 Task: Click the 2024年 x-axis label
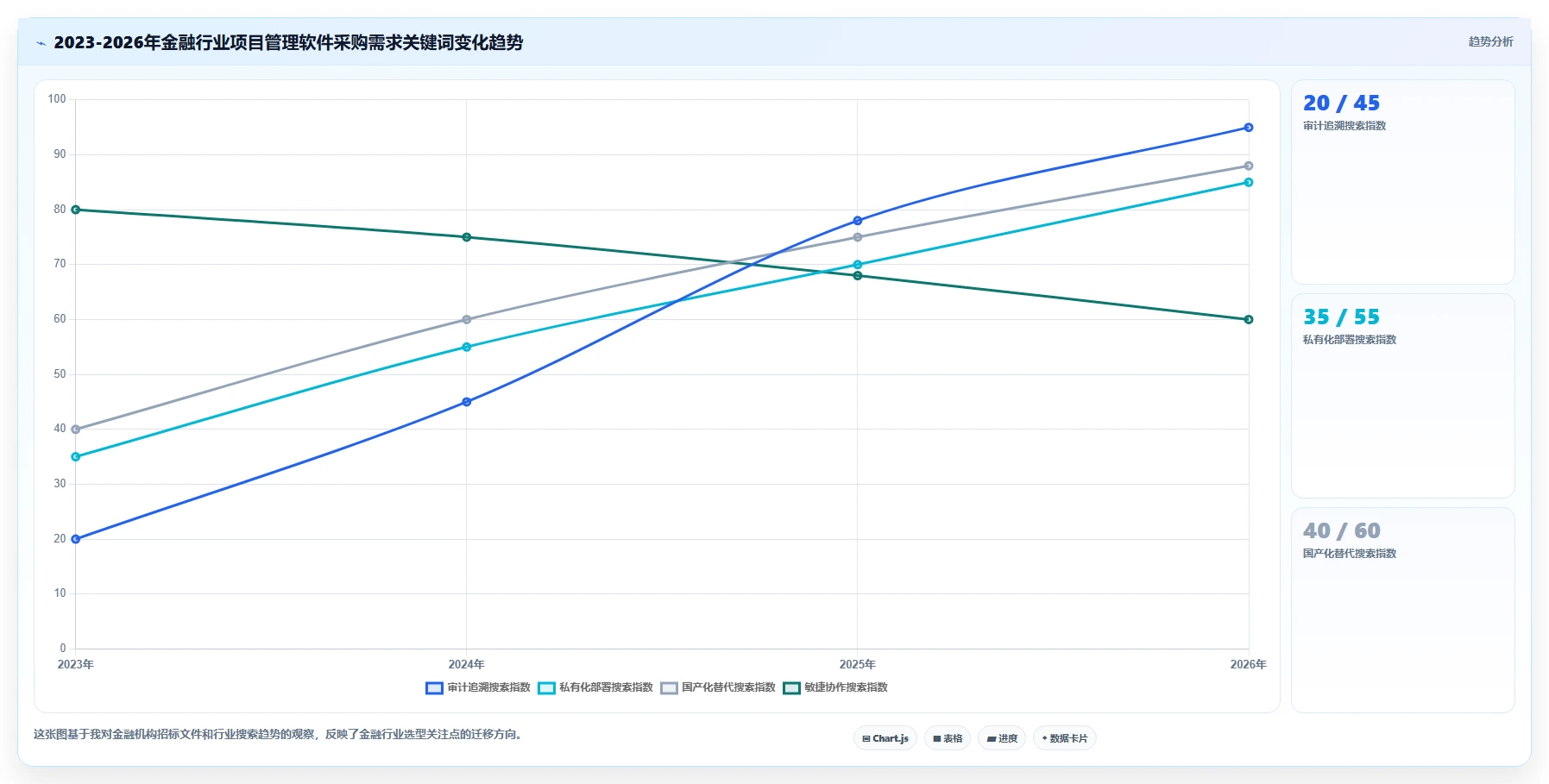(x=467, y=664)
